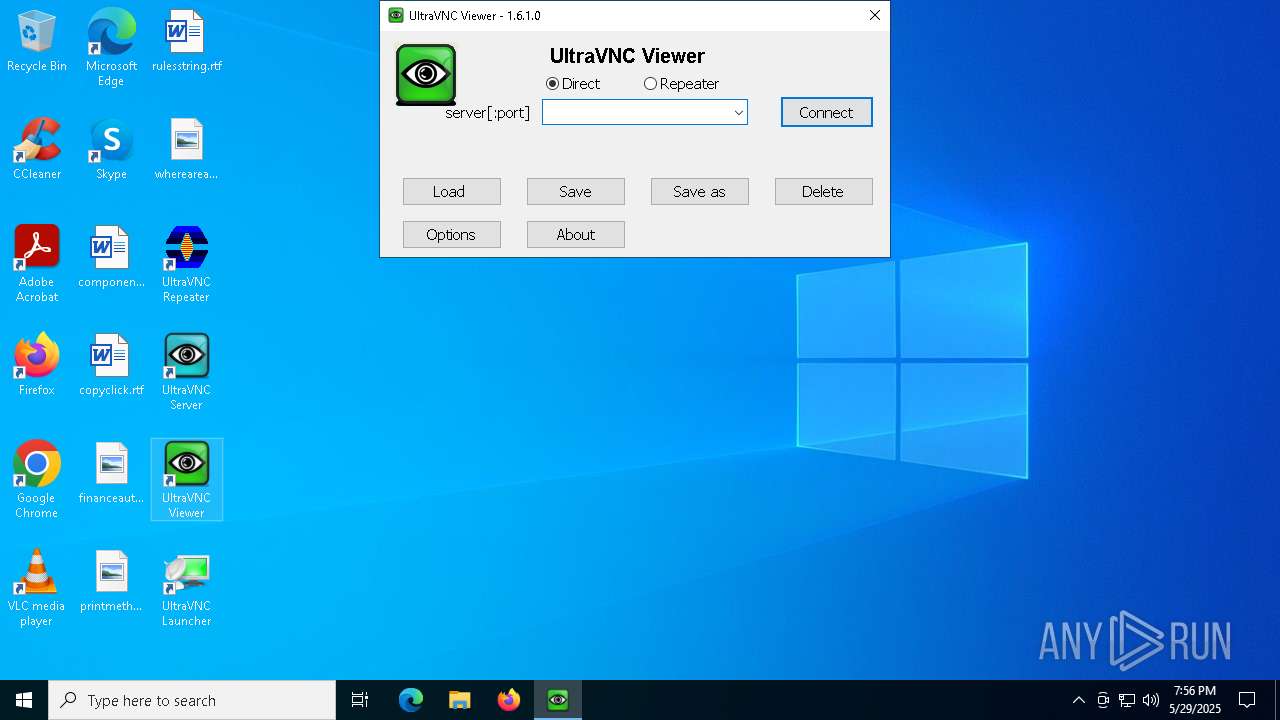Click UltraVNC Viewer taskbar button

coord(558,700)
